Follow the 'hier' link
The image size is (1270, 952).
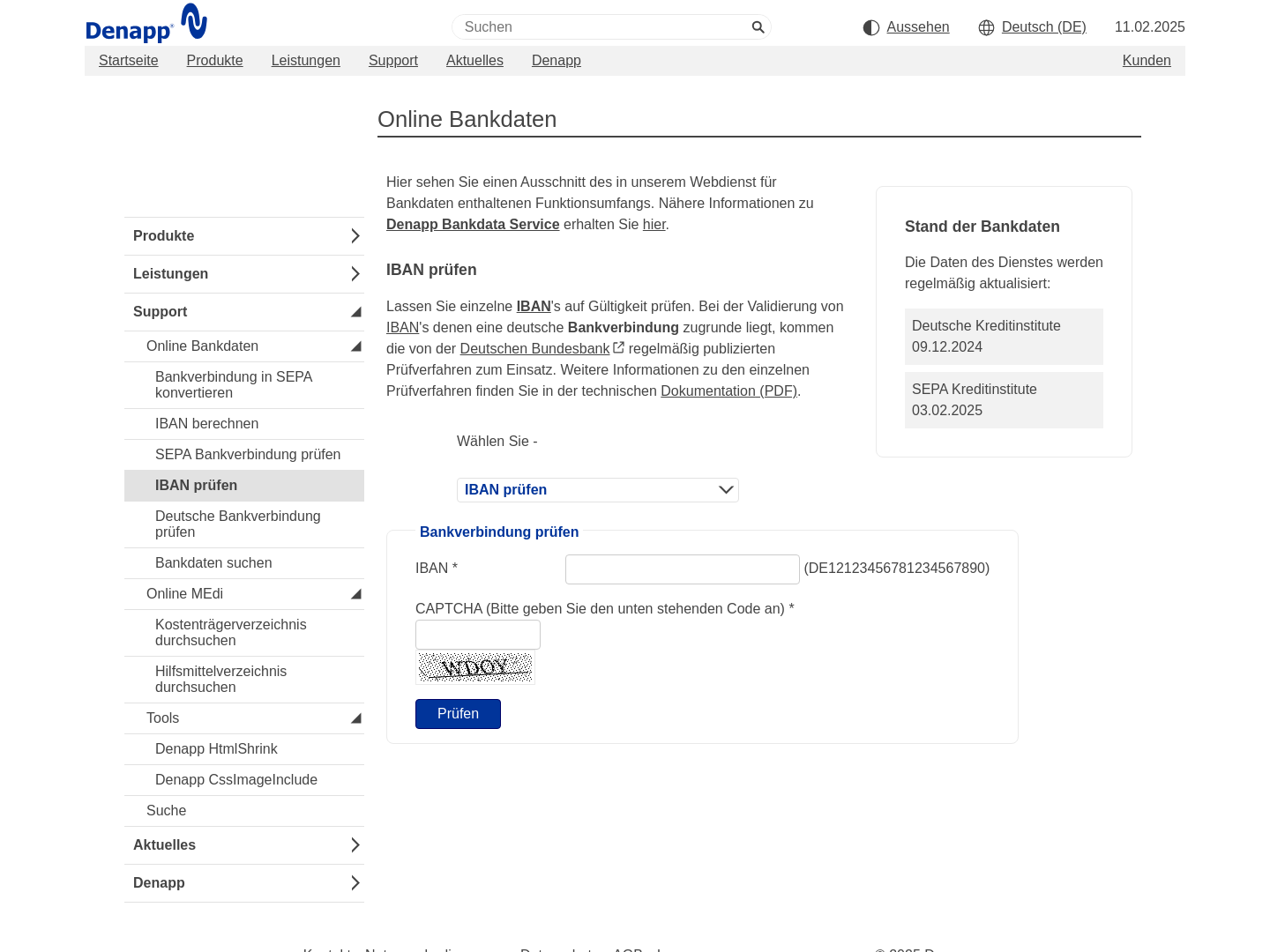(x=654, y=225)
